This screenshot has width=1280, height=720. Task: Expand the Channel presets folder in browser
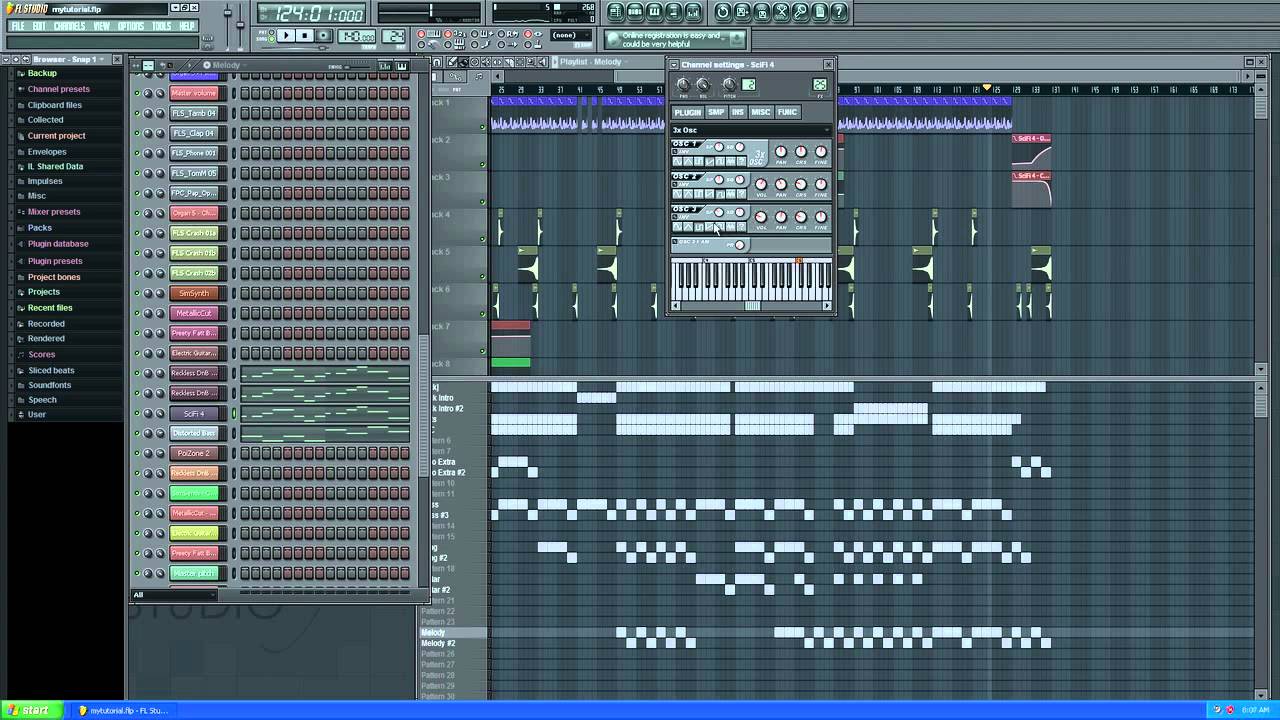[59, 89]
